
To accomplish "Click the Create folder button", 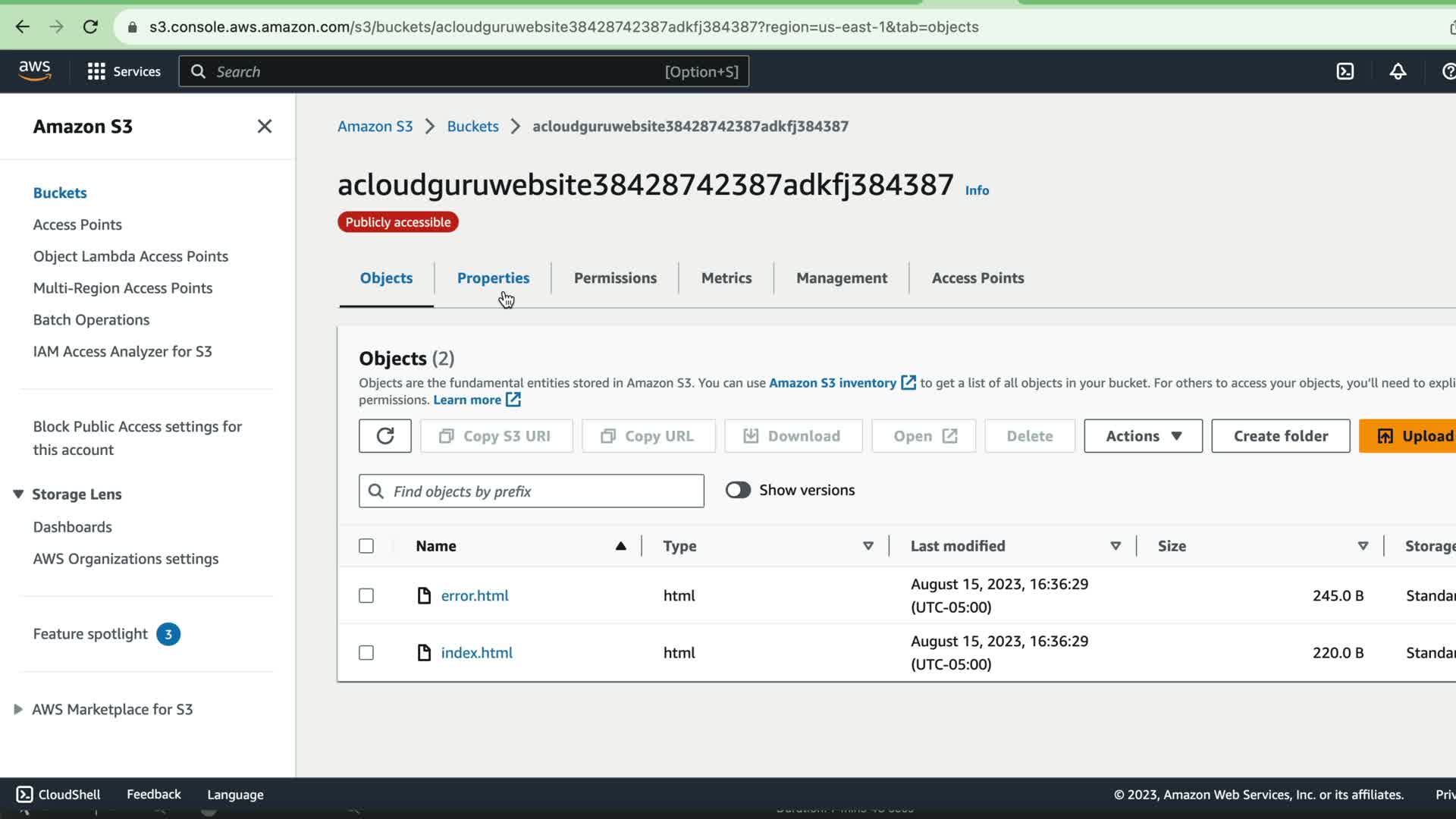I will 1280,436.
